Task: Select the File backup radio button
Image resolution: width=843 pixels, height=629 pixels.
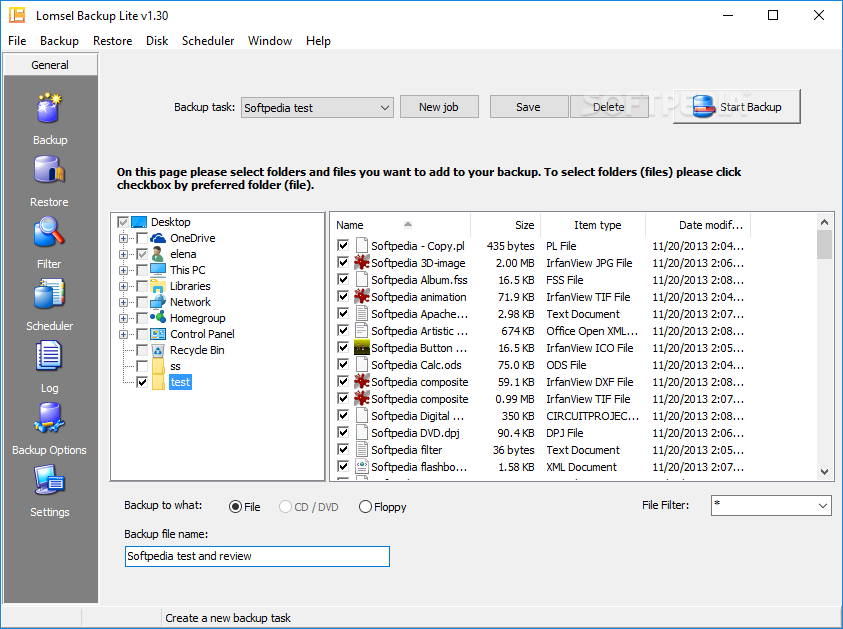Action: [235, 506]
